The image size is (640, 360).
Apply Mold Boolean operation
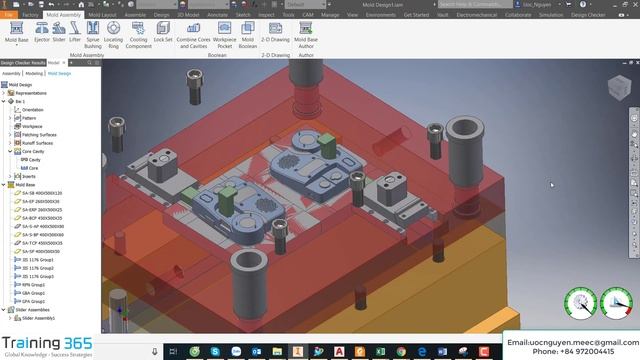tap(248, 35)
